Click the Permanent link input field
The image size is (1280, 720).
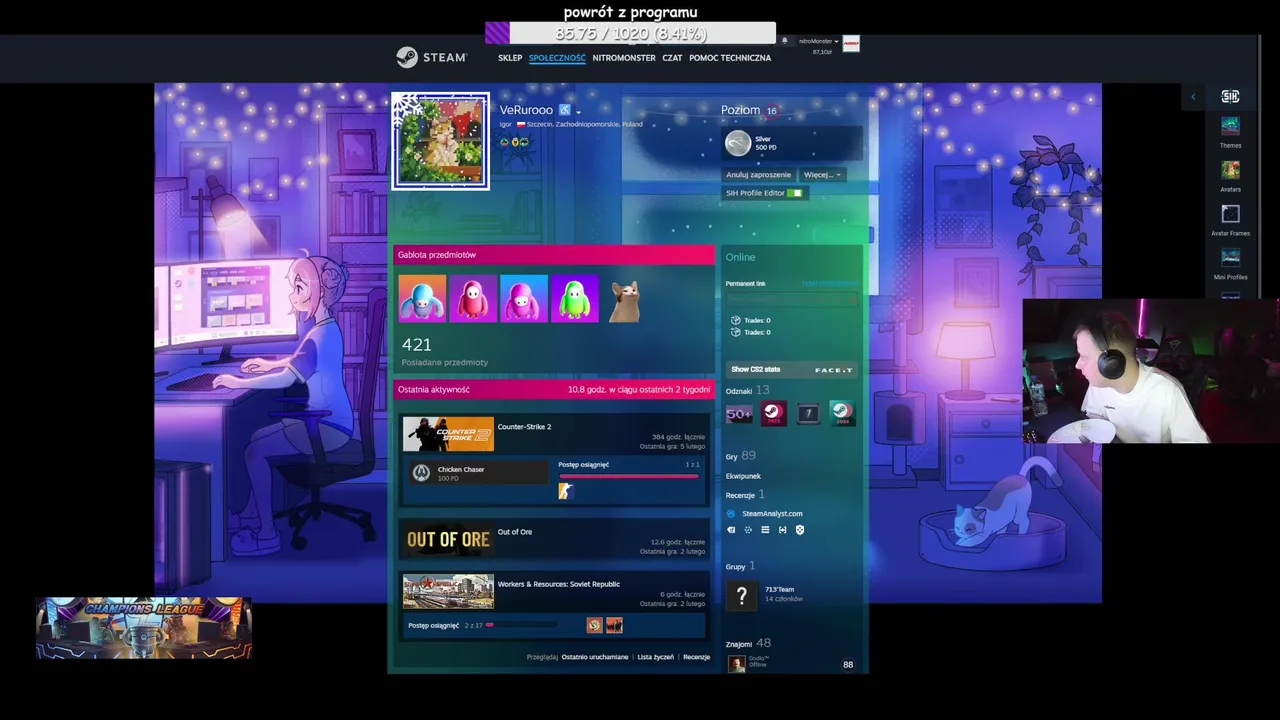[x=792, y=299]
